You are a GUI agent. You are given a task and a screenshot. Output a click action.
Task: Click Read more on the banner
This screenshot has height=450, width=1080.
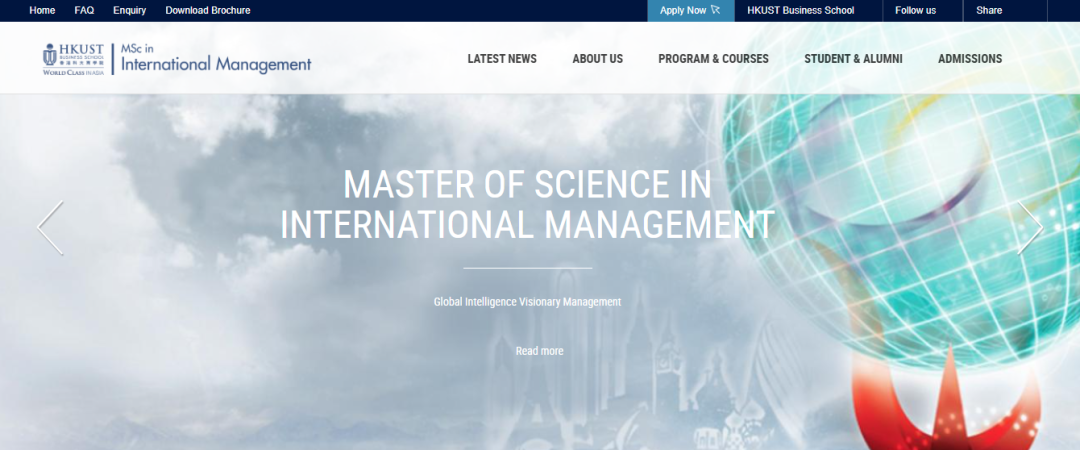coord(539,351)
